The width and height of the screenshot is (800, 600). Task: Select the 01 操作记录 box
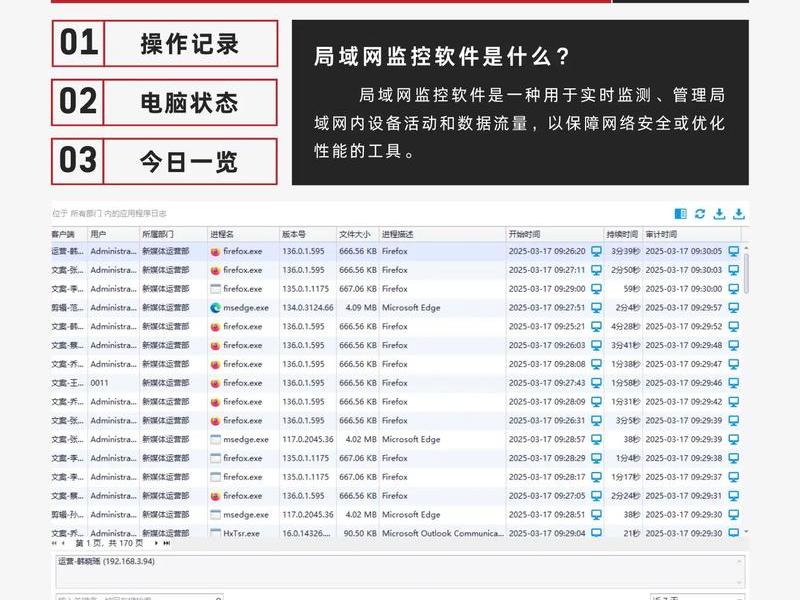coord(165,43)
